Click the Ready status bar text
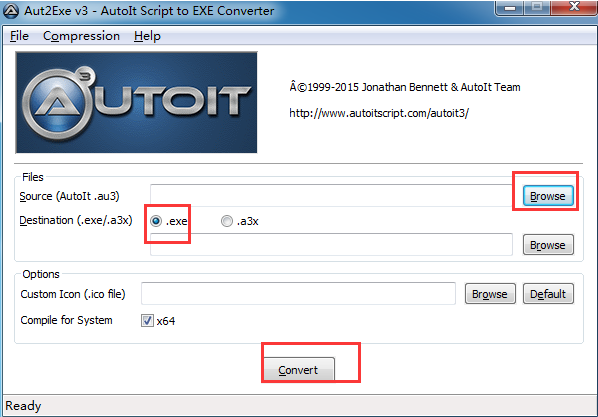 [23, 406]
